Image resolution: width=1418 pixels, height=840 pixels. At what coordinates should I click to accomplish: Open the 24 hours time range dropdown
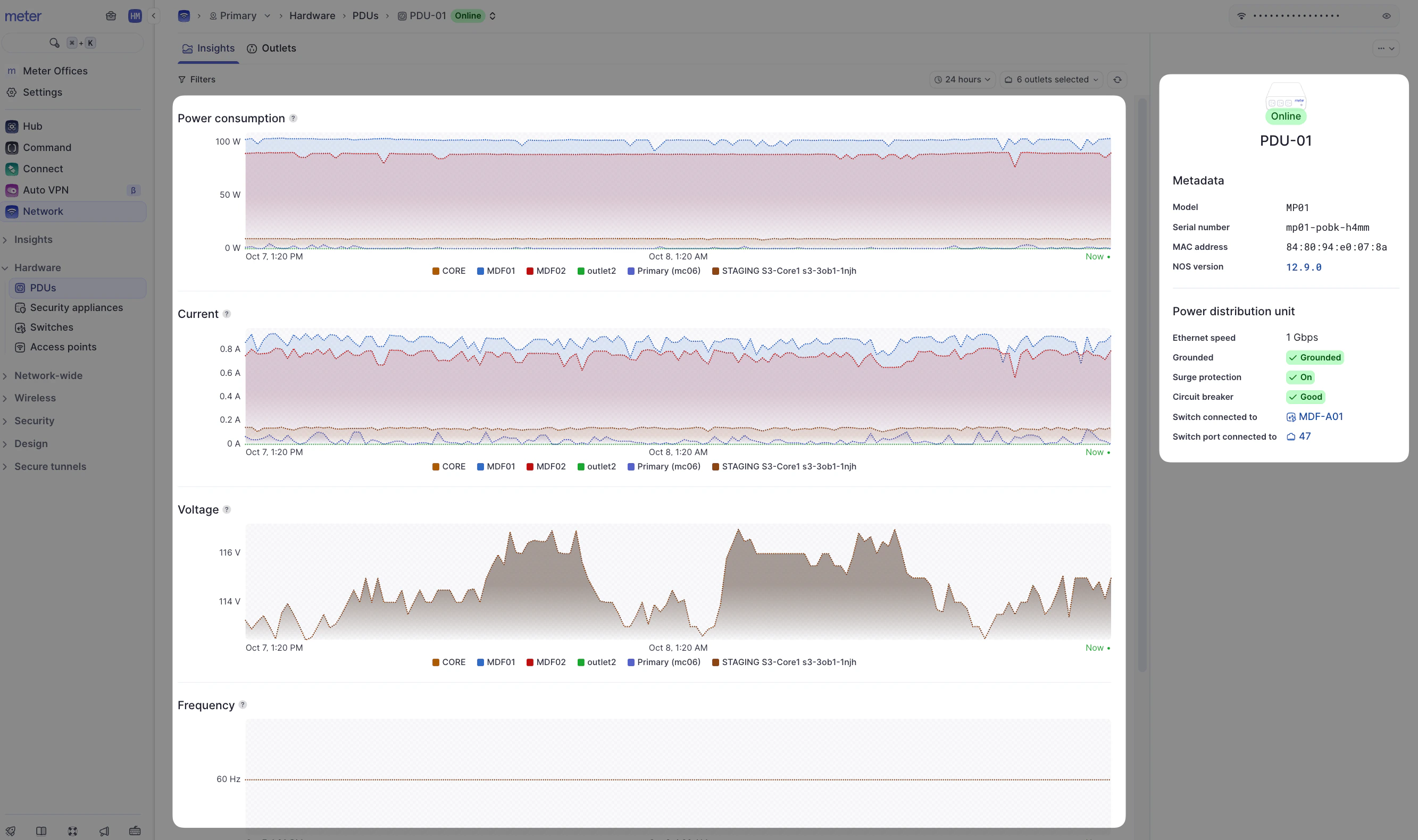(x=962, y=79)
